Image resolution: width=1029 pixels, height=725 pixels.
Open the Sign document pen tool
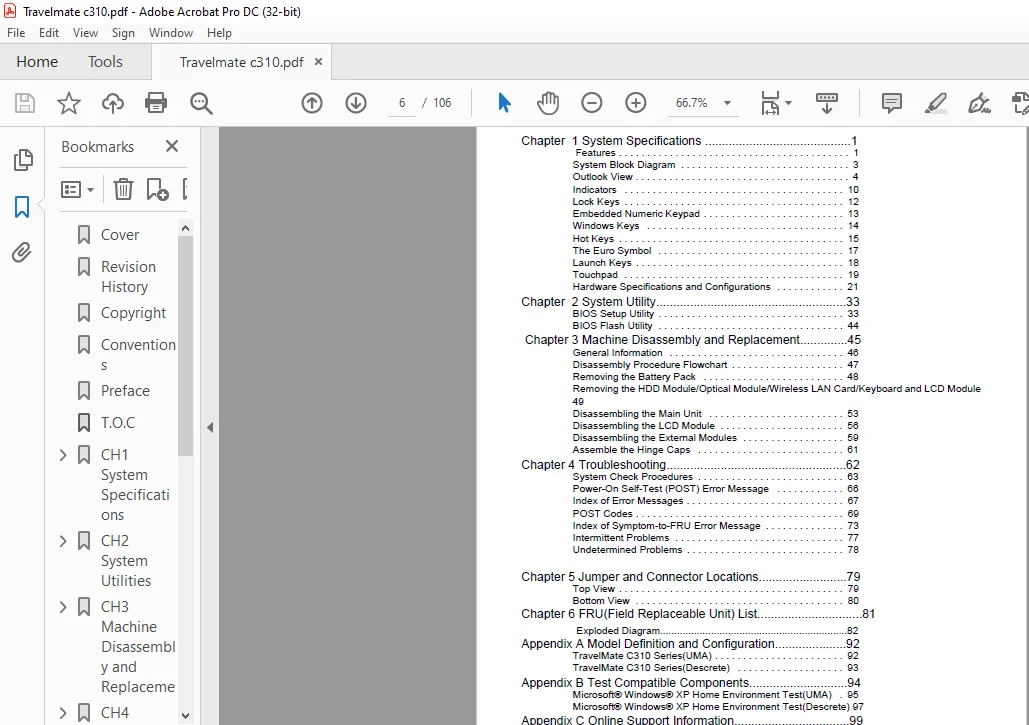click(x=979, y=103)
